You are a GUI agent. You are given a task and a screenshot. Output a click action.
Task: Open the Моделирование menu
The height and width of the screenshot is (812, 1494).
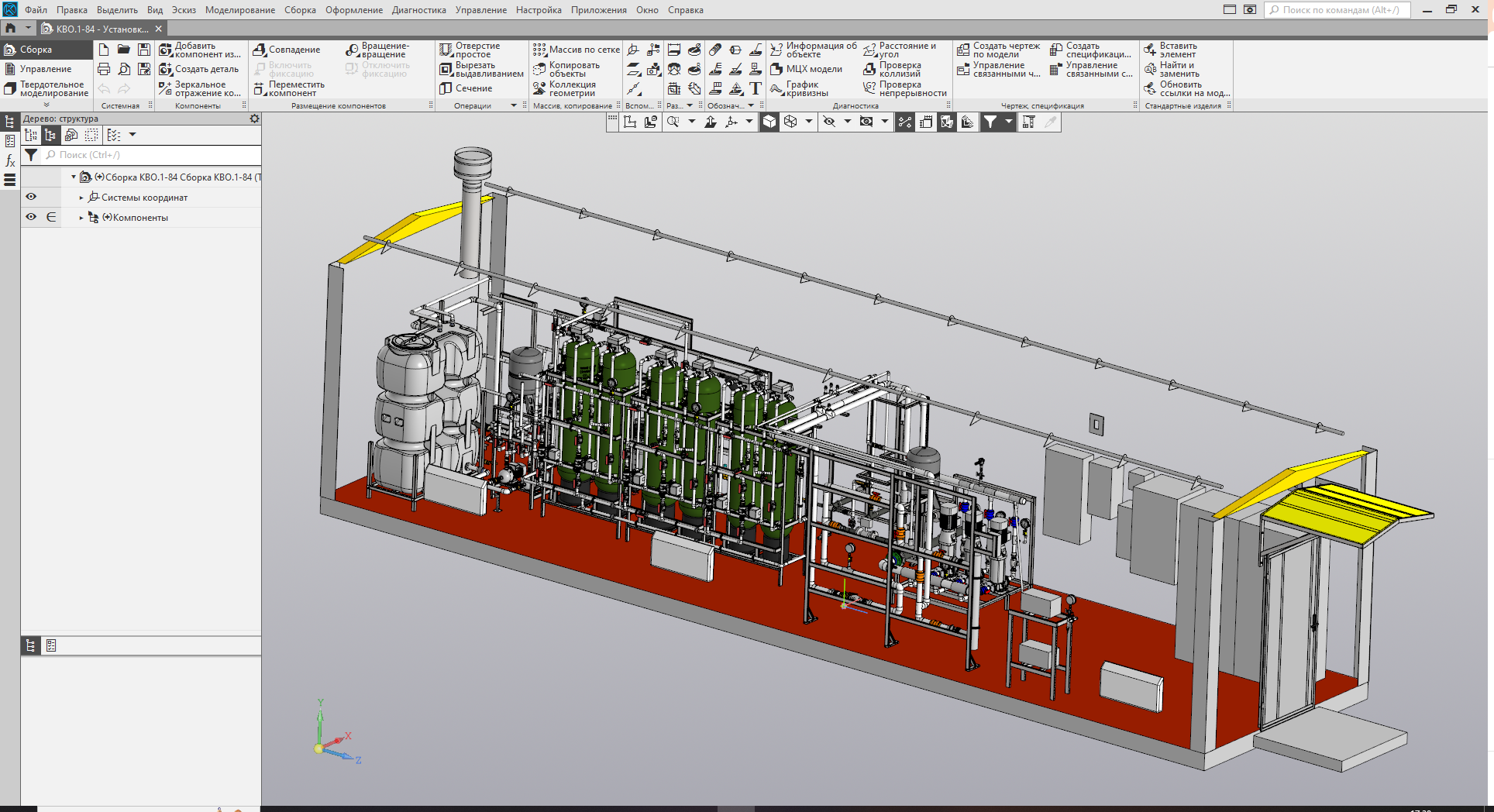pos(239,10)
